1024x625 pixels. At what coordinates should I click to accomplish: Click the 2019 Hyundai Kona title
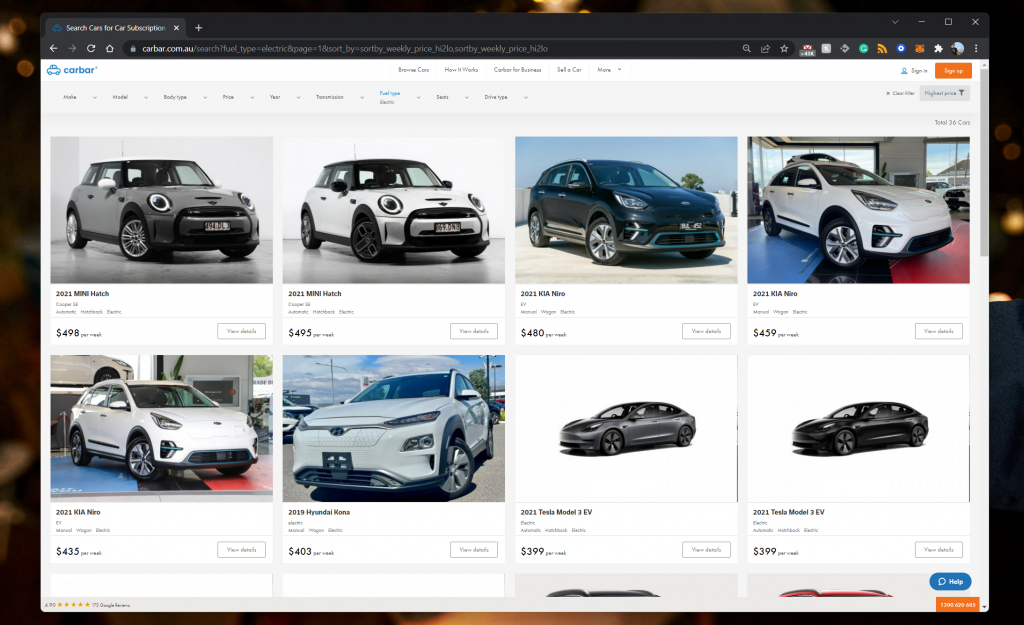coord(319,512)
